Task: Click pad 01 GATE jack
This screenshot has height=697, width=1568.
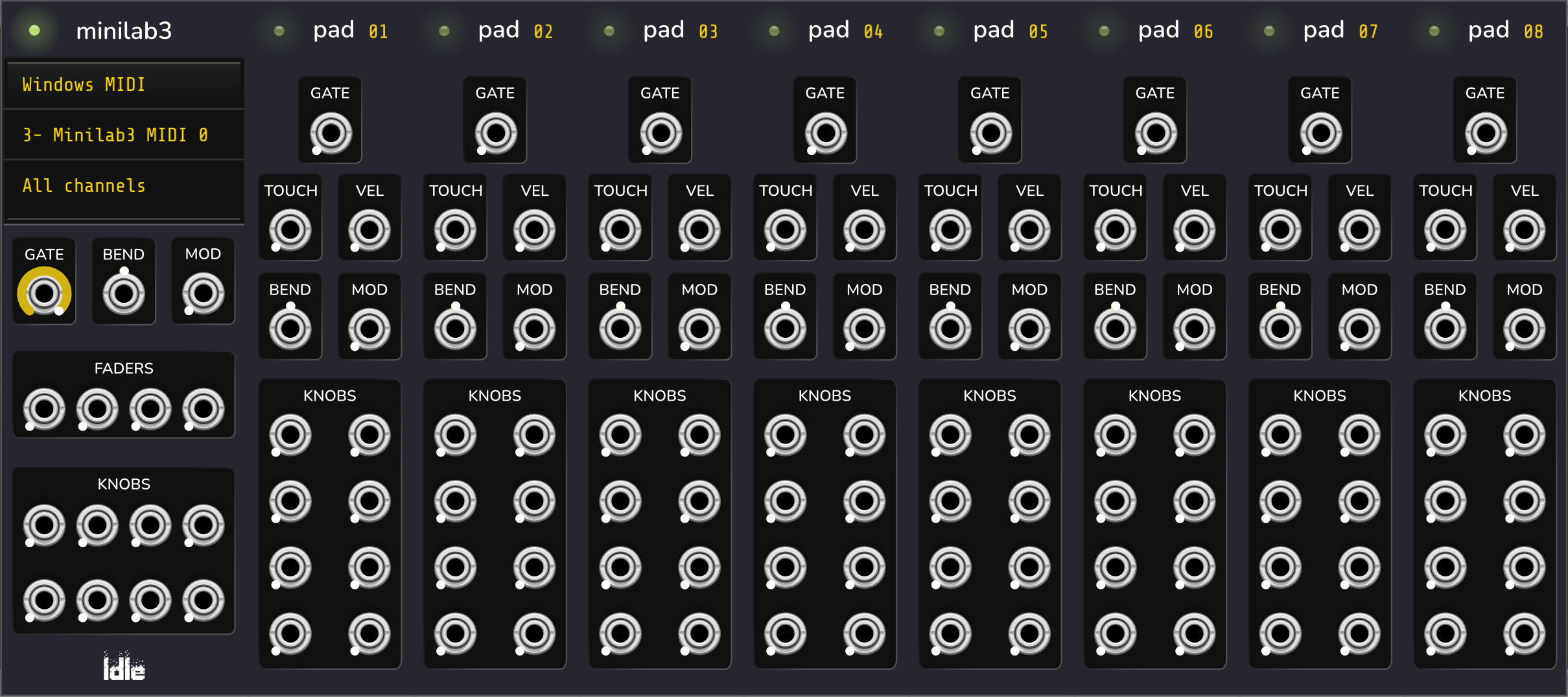Action: pyautogui.click(x=331, y=133)
